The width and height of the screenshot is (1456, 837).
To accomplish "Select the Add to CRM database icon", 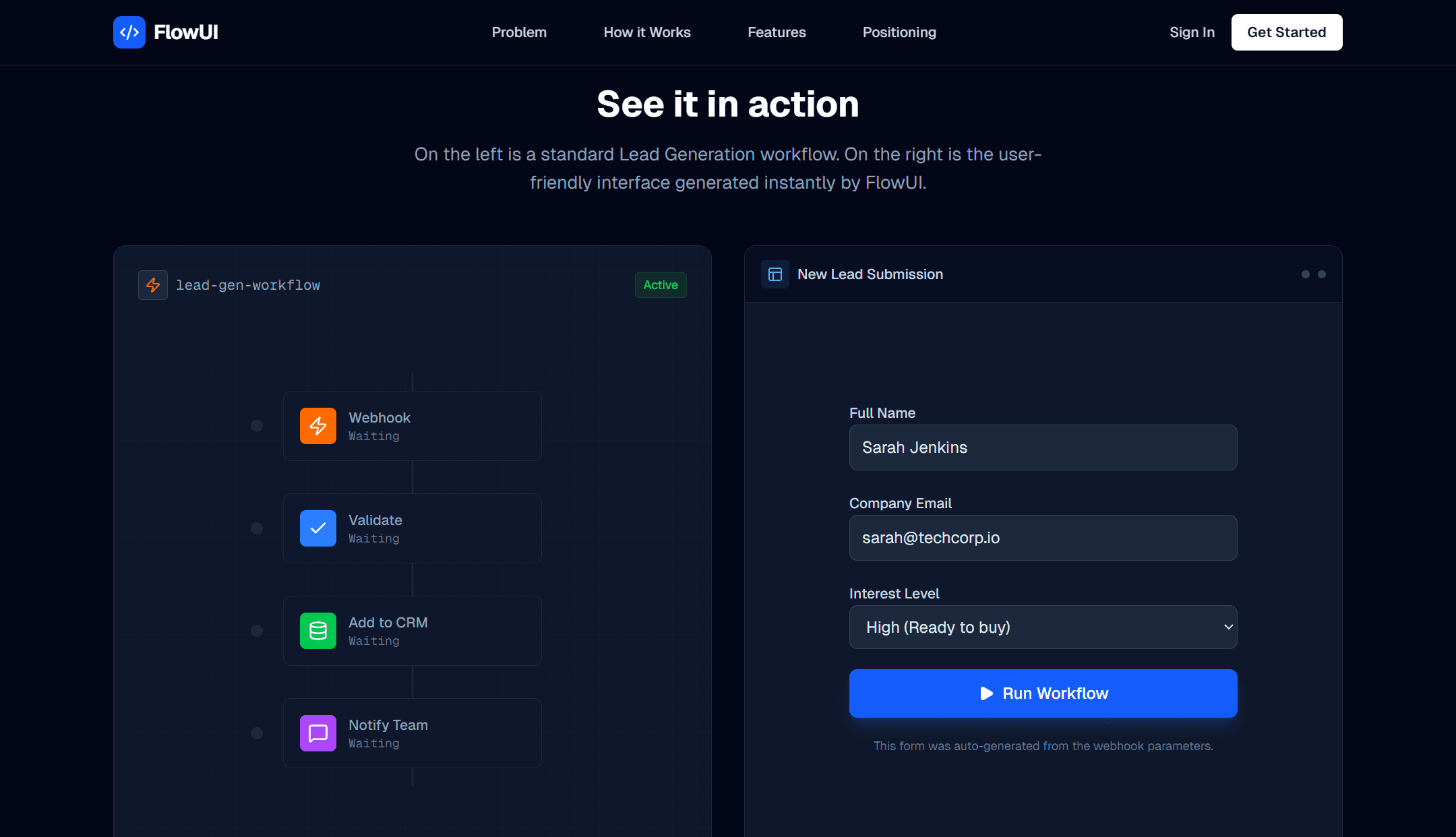I will [x=317, y=631].
